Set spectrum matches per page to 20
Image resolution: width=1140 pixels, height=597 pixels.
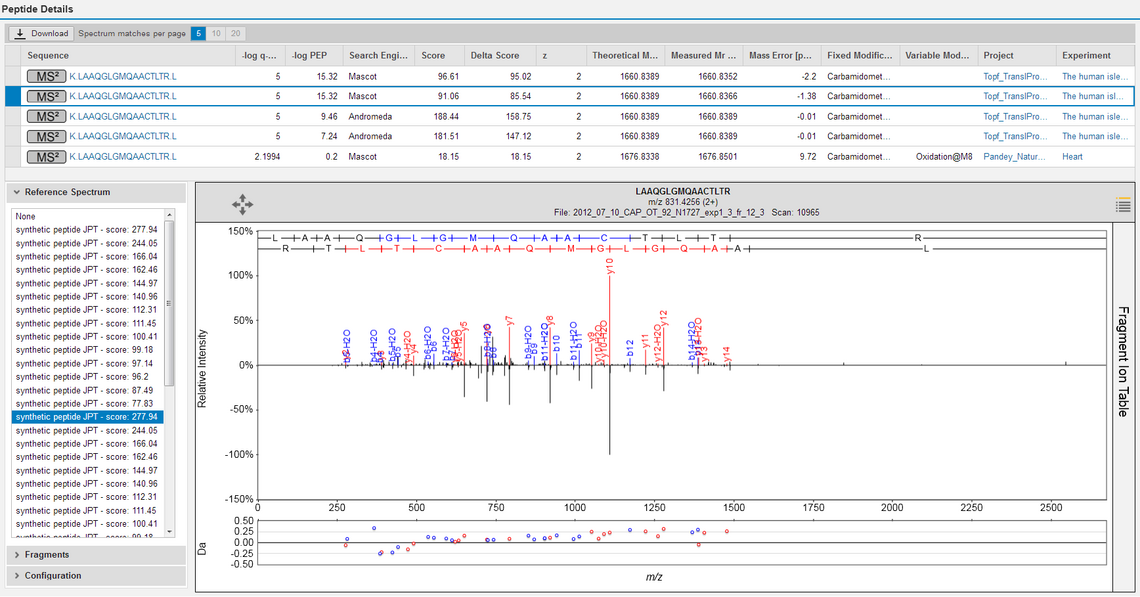(x=236, y=33)
